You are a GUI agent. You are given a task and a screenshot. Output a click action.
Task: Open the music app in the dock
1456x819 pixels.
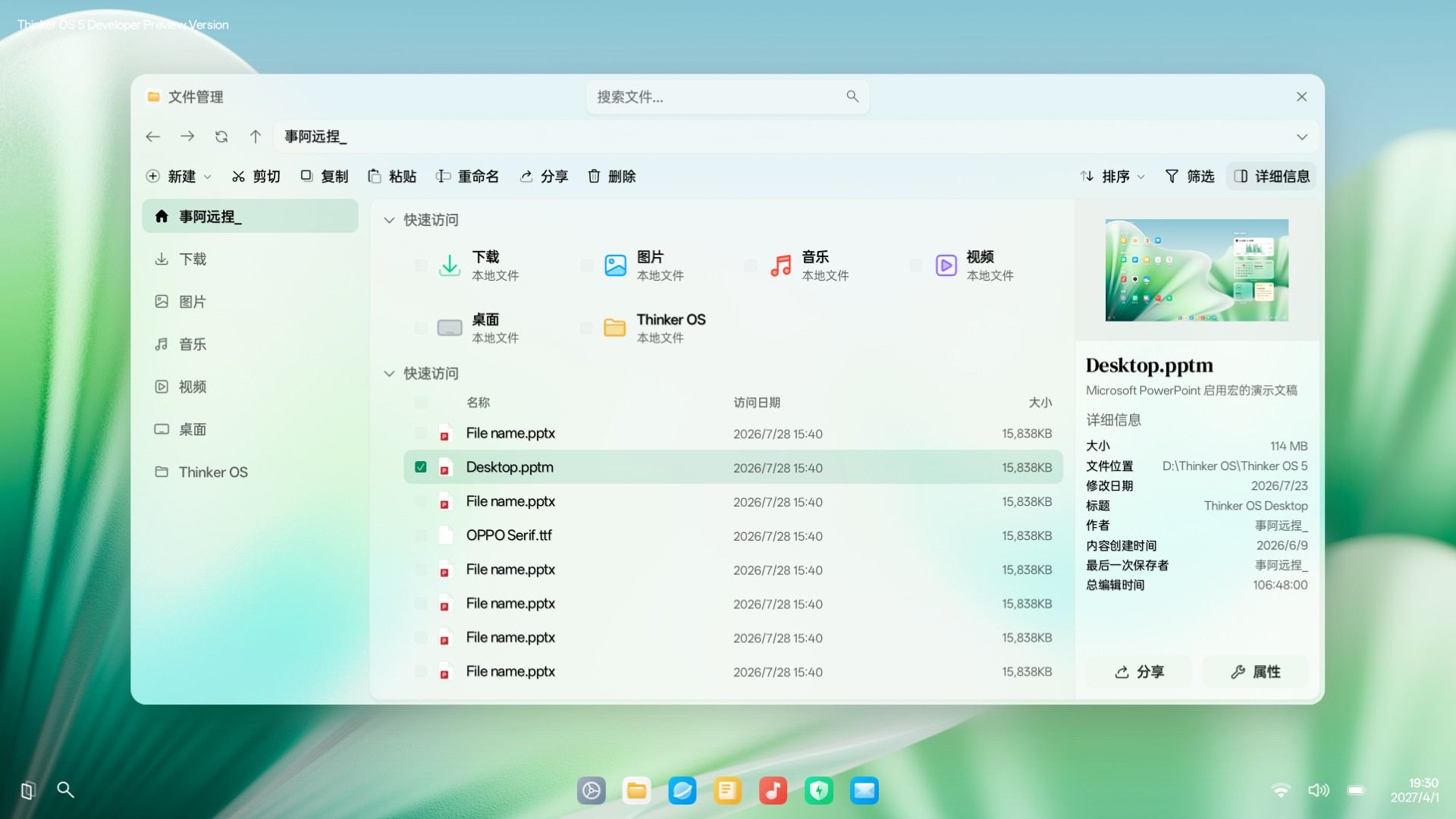(x=773, y=791)
